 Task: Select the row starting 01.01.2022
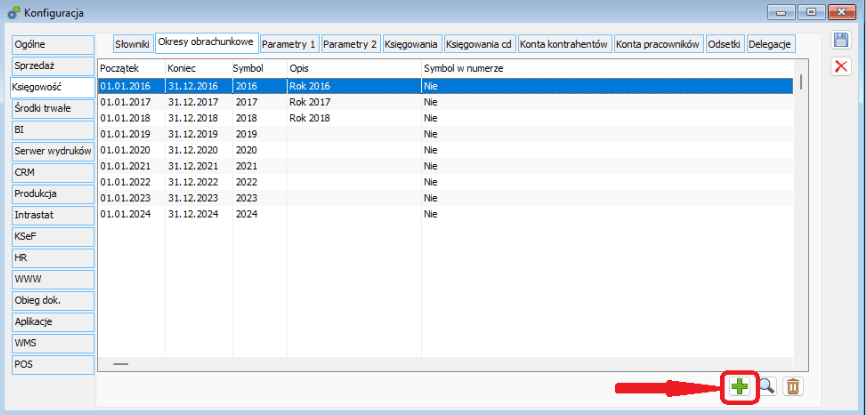(446, 182)
